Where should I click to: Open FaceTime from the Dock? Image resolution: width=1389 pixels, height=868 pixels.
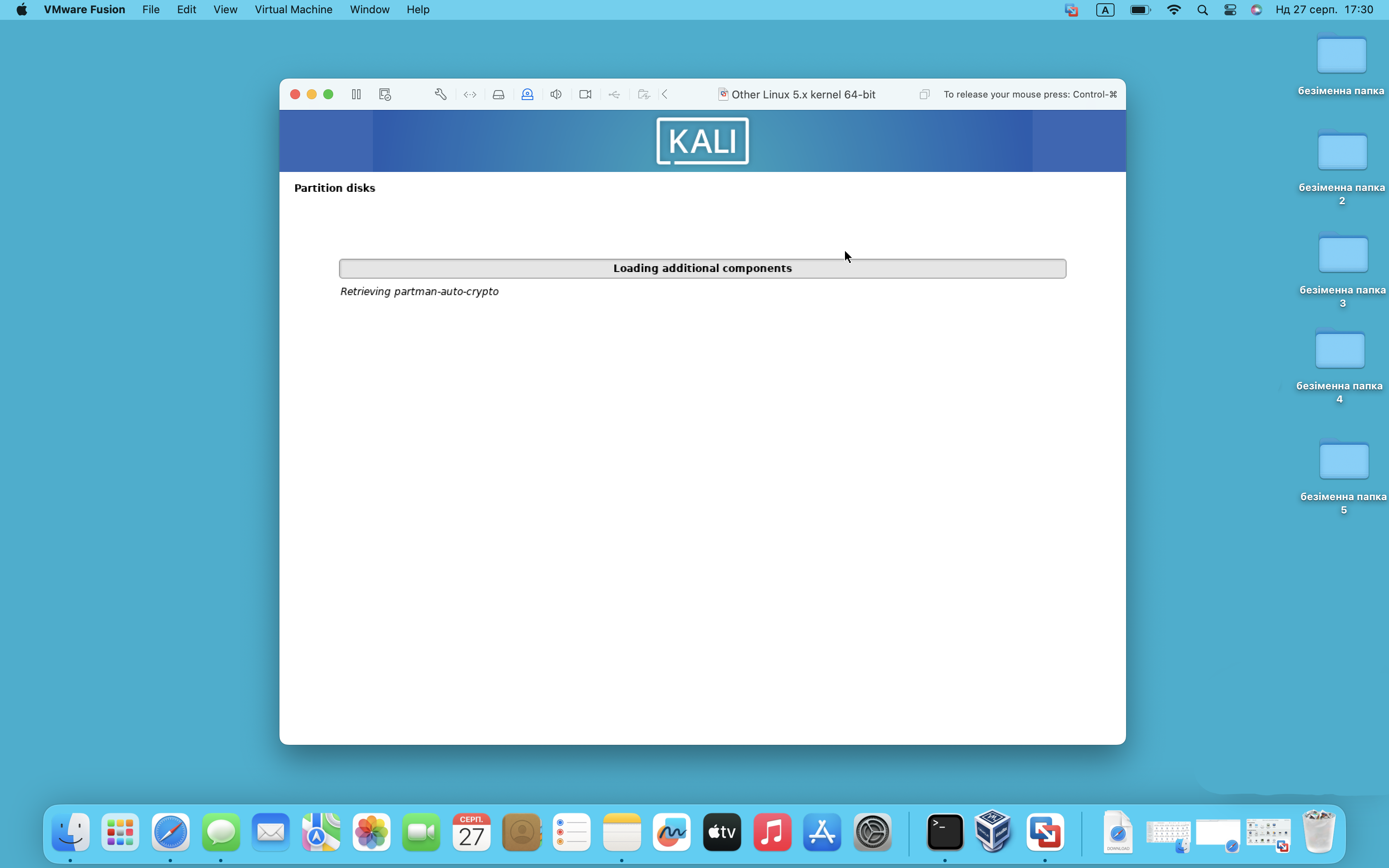pyautogui.click(x=421, y=832)
